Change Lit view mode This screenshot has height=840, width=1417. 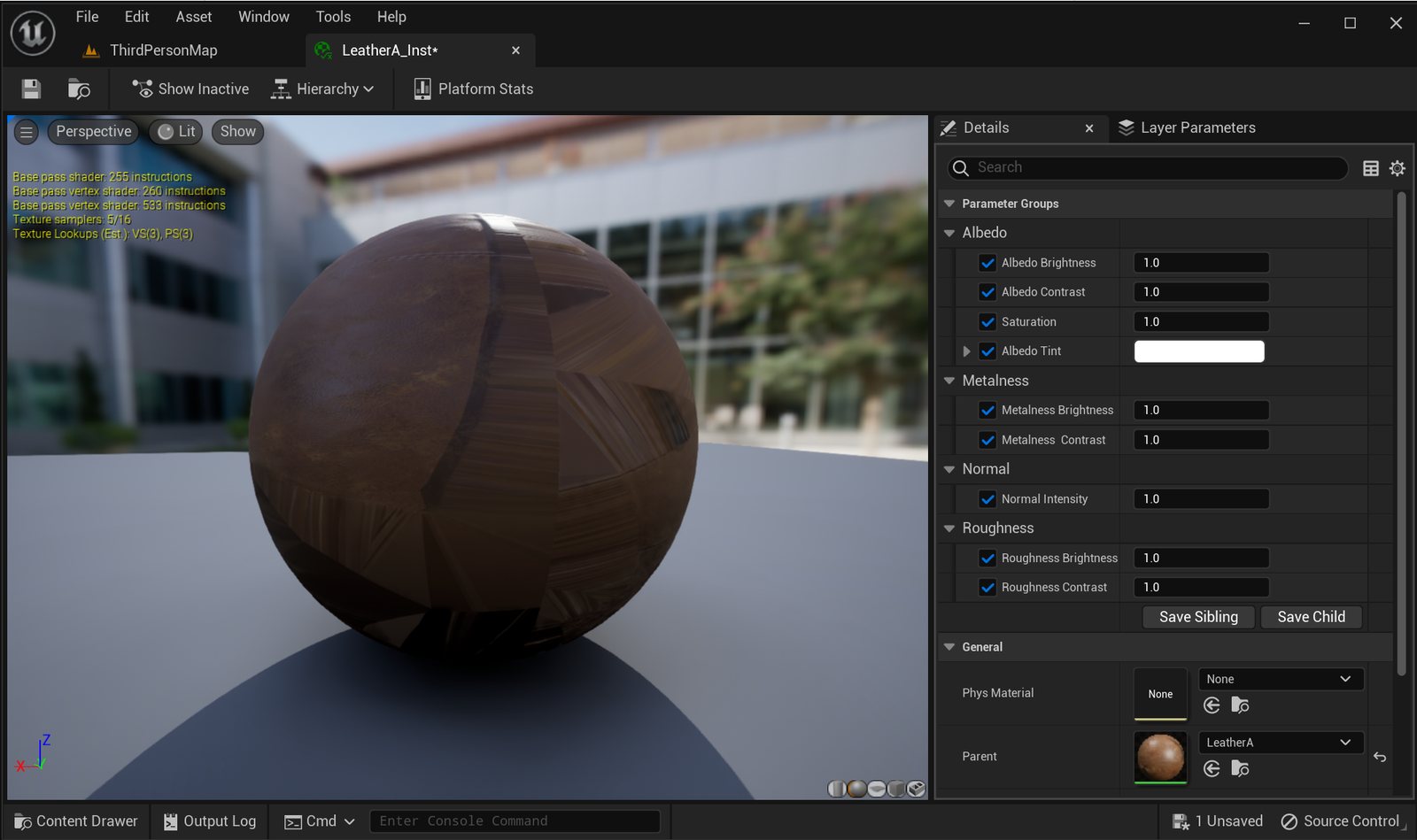click(x=176, y=132)
